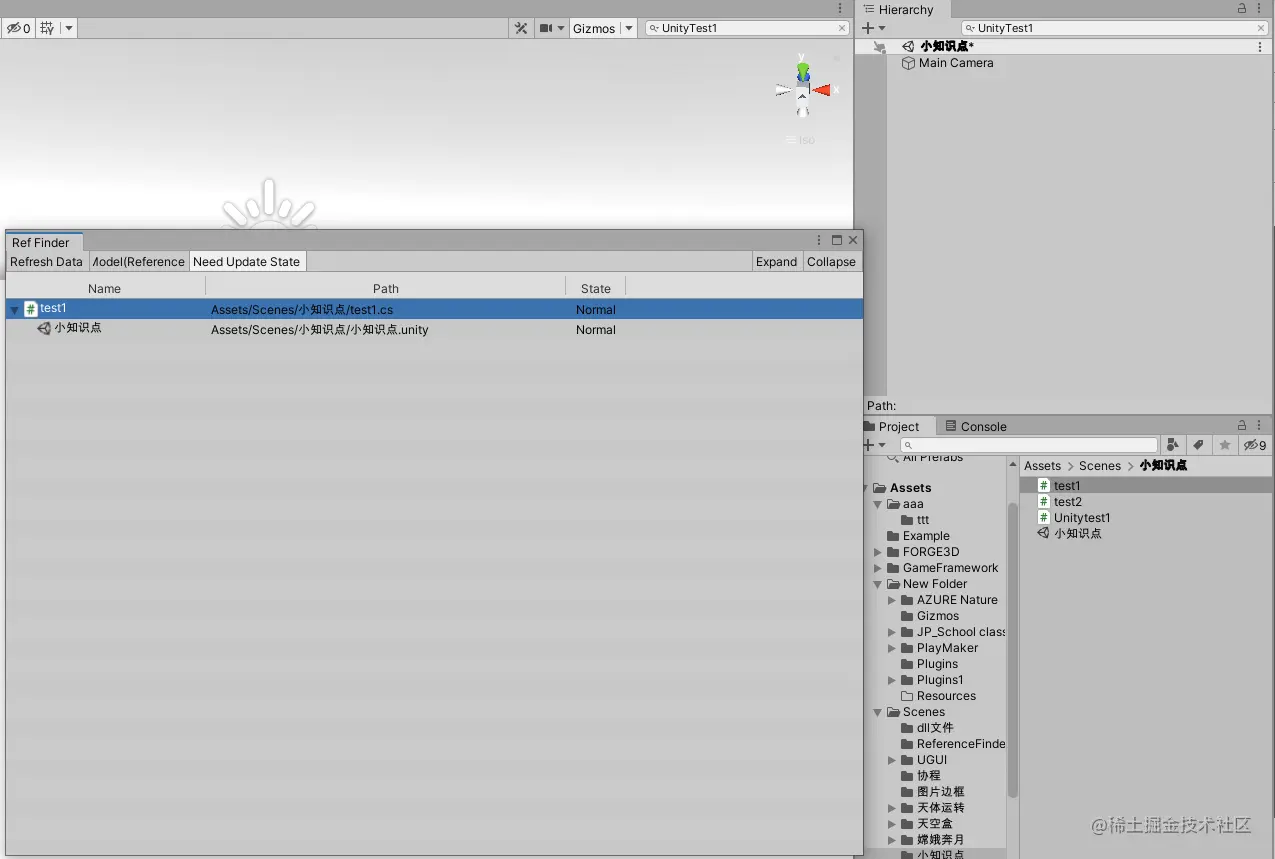Click Refresh Data in Ref Finder

[46, 261]
